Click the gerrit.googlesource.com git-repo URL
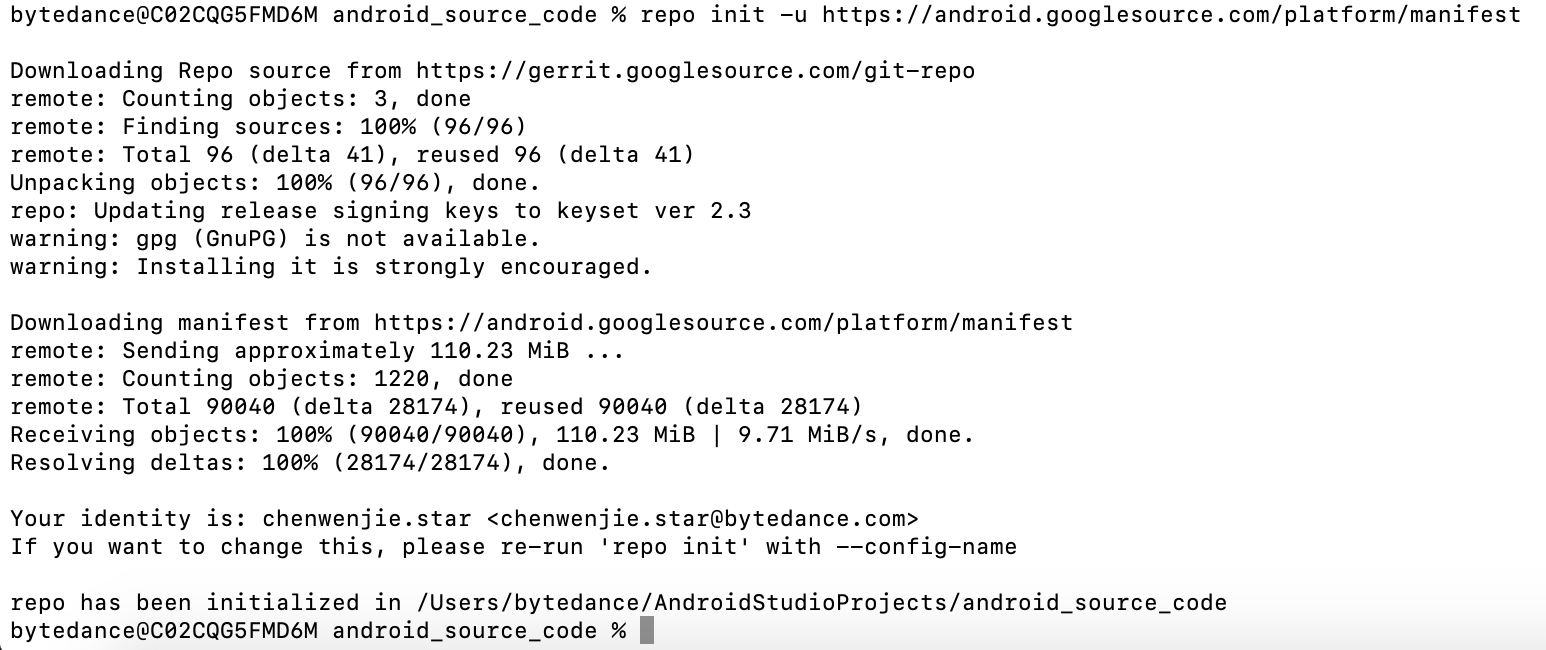1546x650 pixels. (696, 71)
